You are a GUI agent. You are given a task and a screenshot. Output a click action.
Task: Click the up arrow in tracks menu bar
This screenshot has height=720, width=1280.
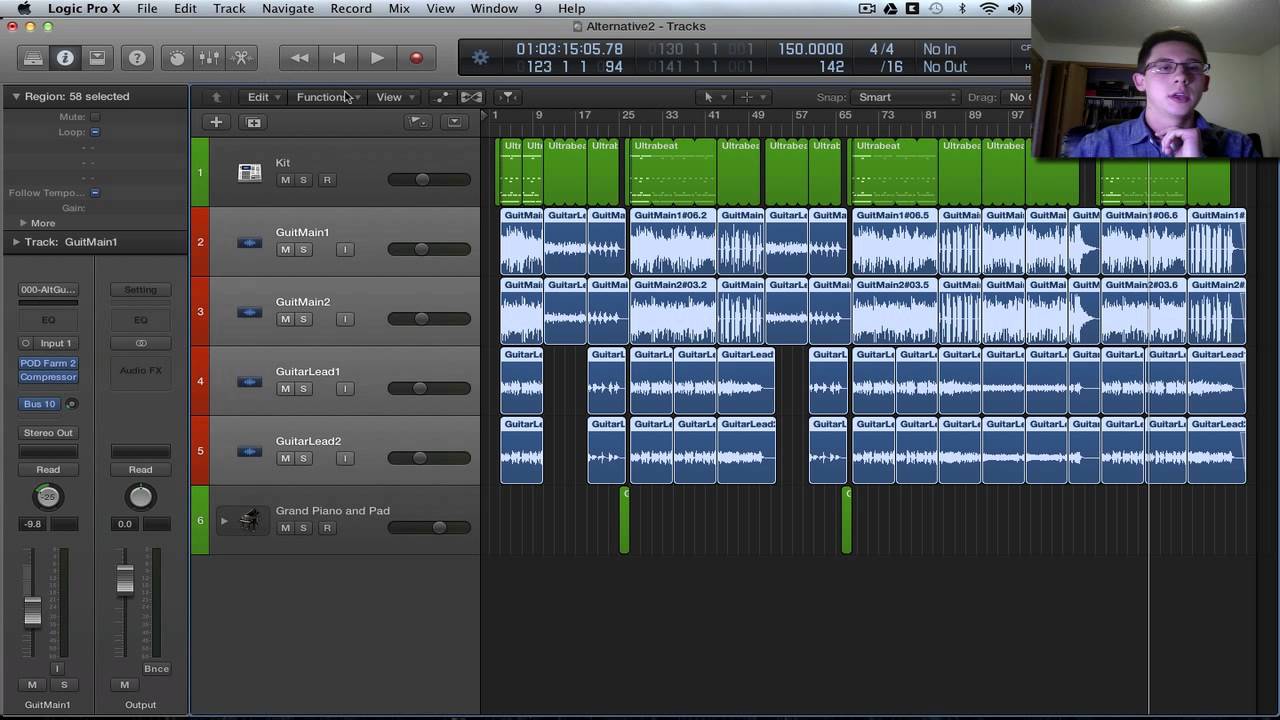[x=216, y=97]
